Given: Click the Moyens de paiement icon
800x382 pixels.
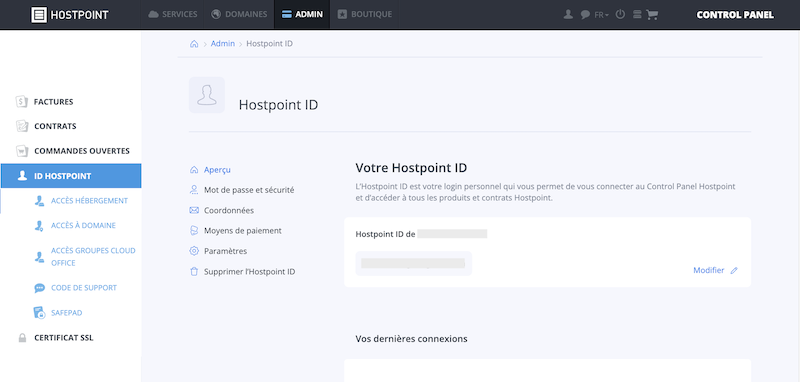Looking at the screenshot, I should tap(194, 231).
